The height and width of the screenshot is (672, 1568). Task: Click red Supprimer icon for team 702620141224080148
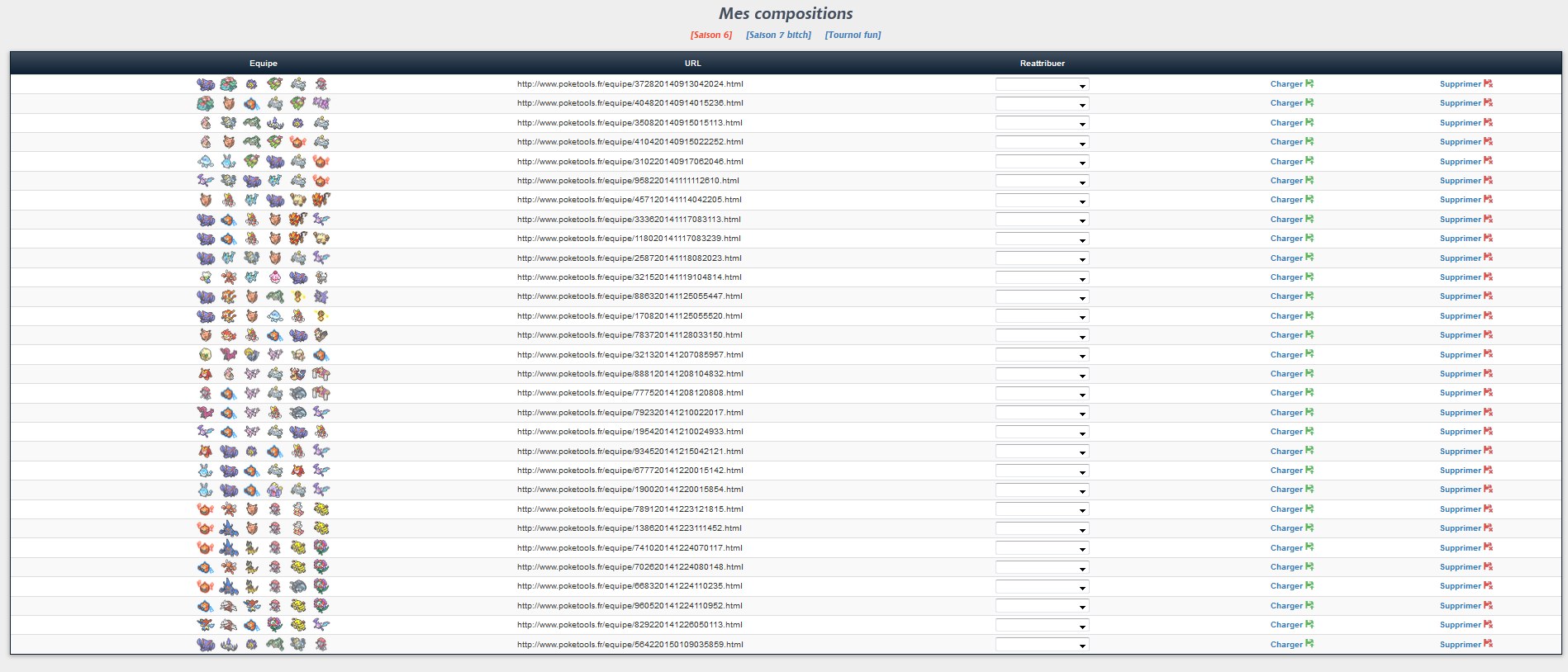(1488, 566)
